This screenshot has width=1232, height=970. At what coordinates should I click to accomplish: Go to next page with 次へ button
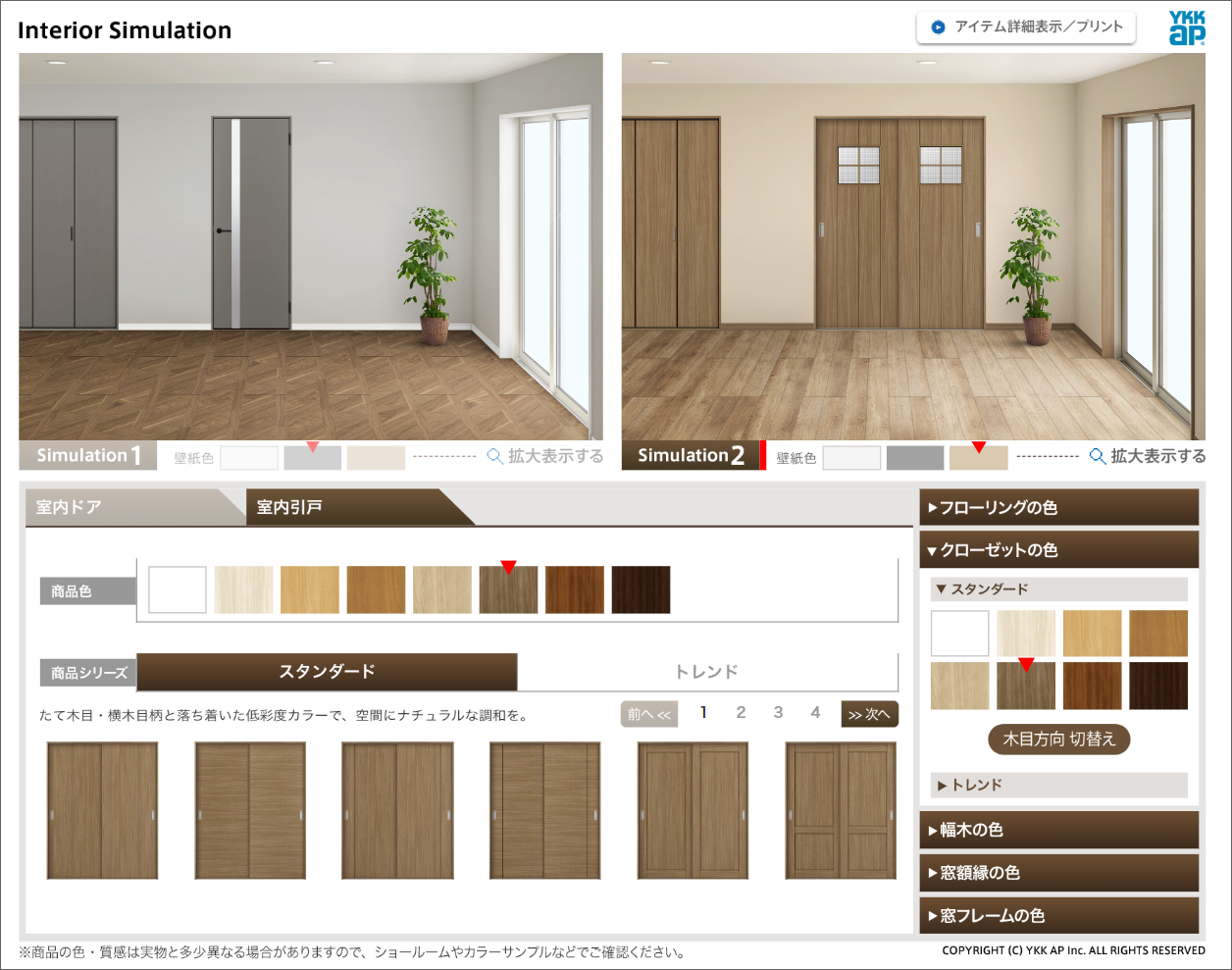[x=869, y=714]
